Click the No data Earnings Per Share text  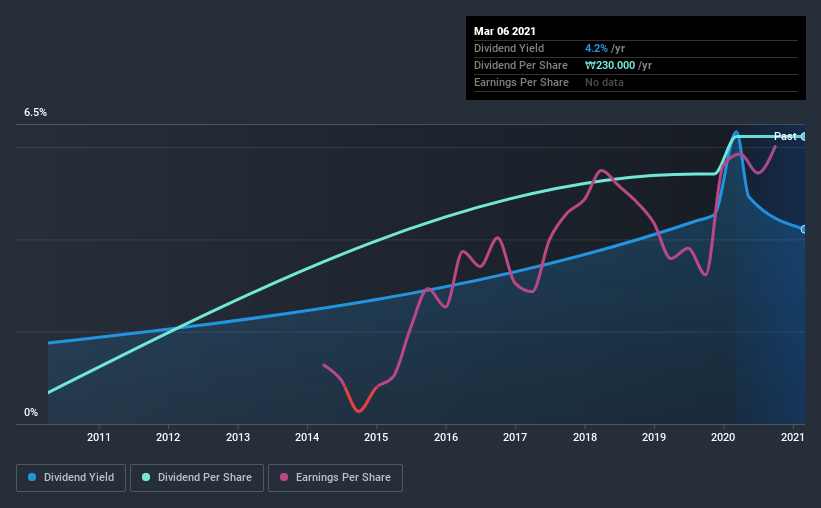coord(604,82)
